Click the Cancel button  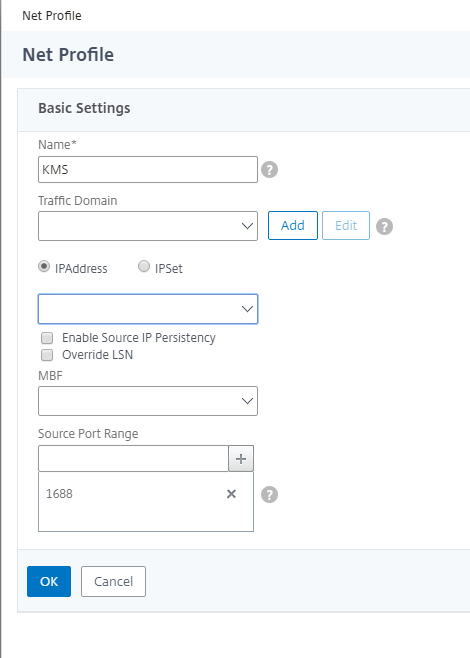[113, 581]
